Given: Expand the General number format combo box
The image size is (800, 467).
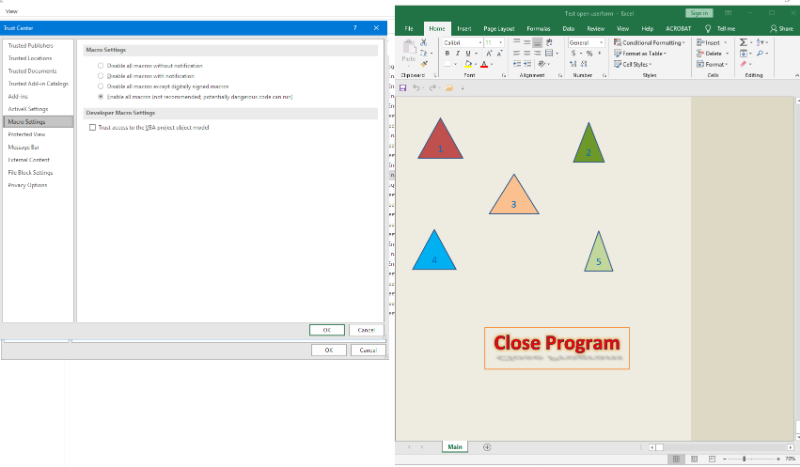Looking at the screenshot, I should (x=599, y=43).
